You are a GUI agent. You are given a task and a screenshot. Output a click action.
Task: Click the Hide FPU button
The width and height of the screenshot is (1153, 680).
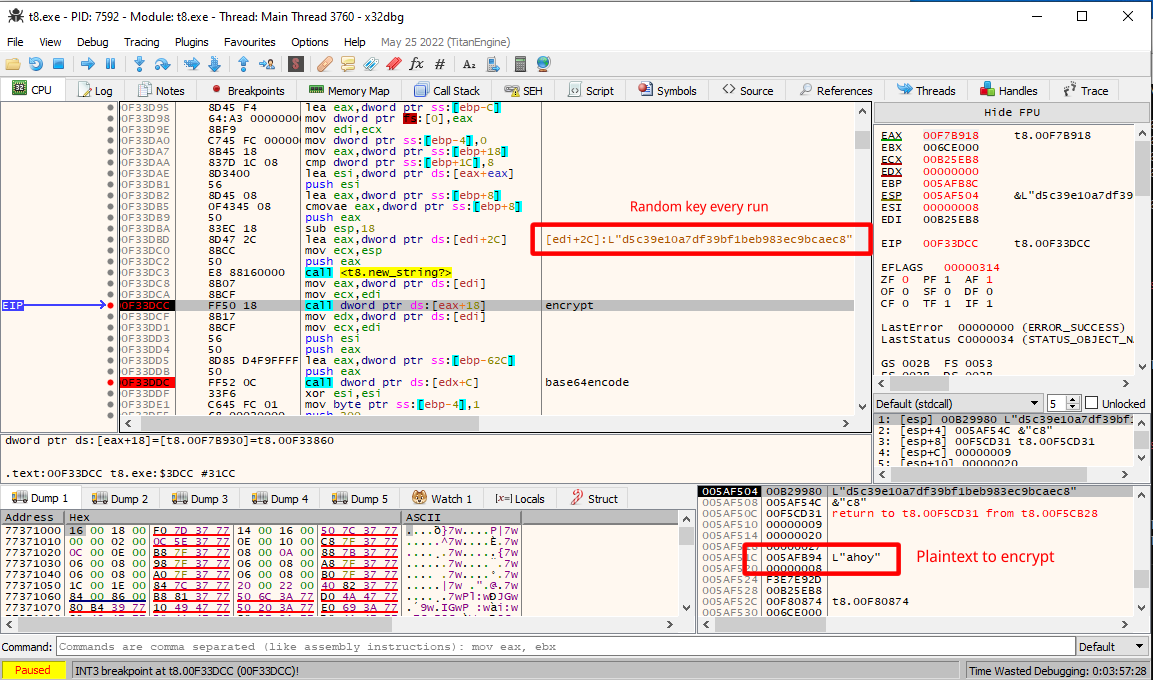[x=1011, y=112]
